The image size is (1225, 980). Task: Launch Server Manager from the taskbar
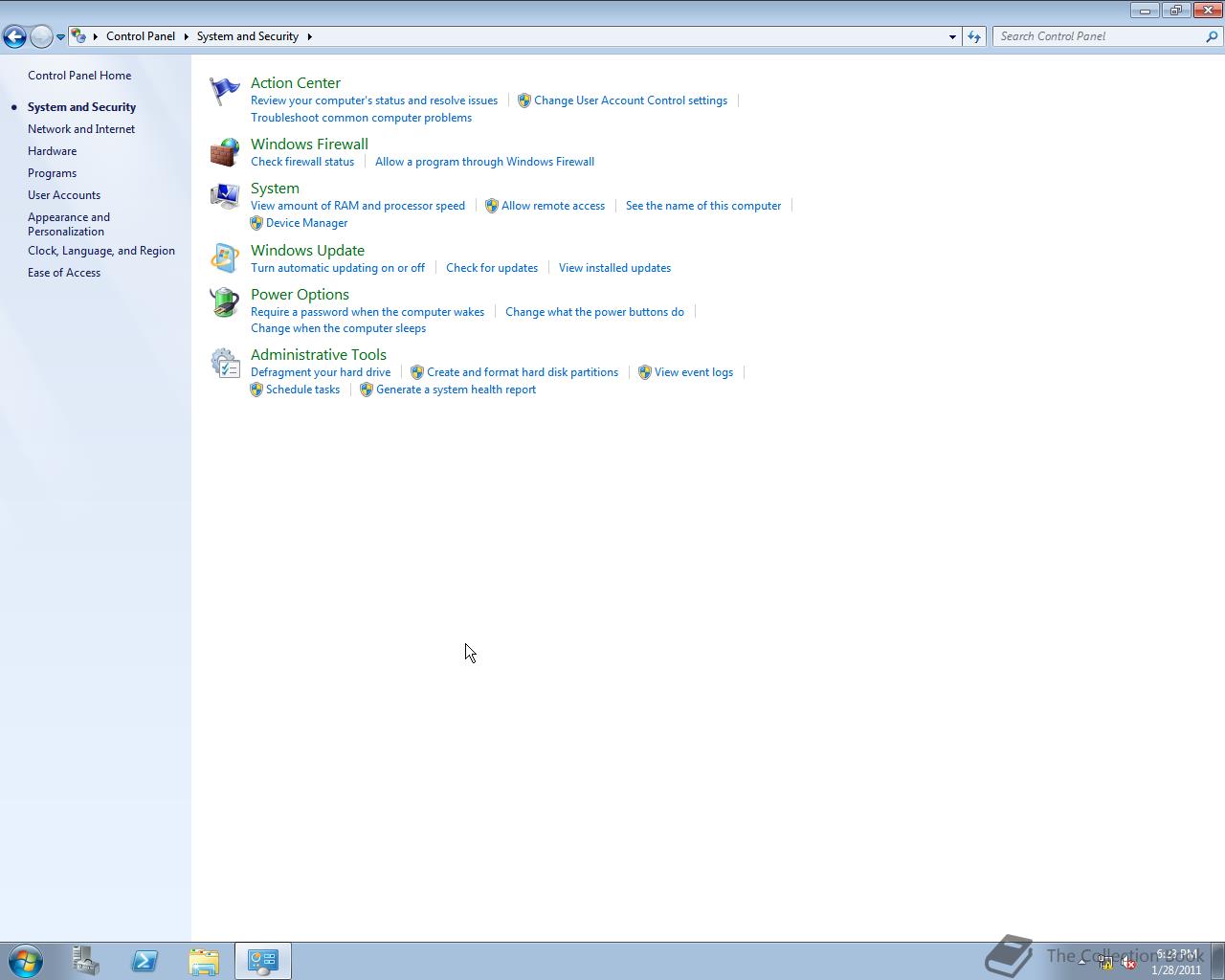click(x=85, y=961)
